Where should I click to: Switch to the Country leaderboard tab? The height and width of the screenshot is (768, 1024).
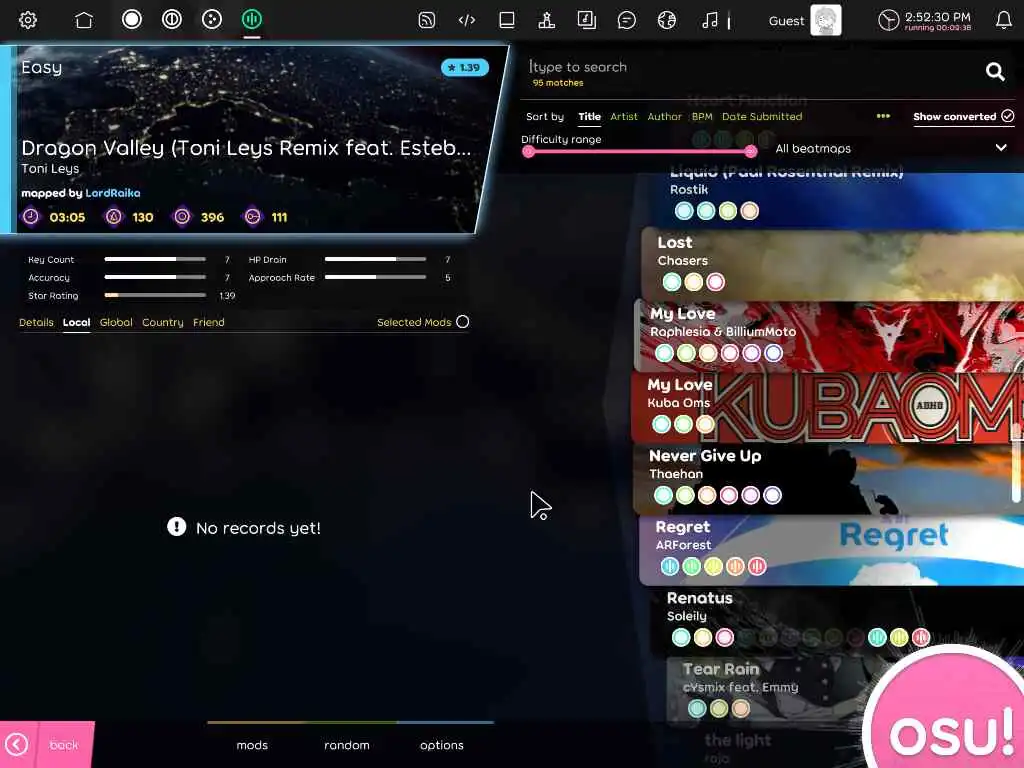pos(163,322)
